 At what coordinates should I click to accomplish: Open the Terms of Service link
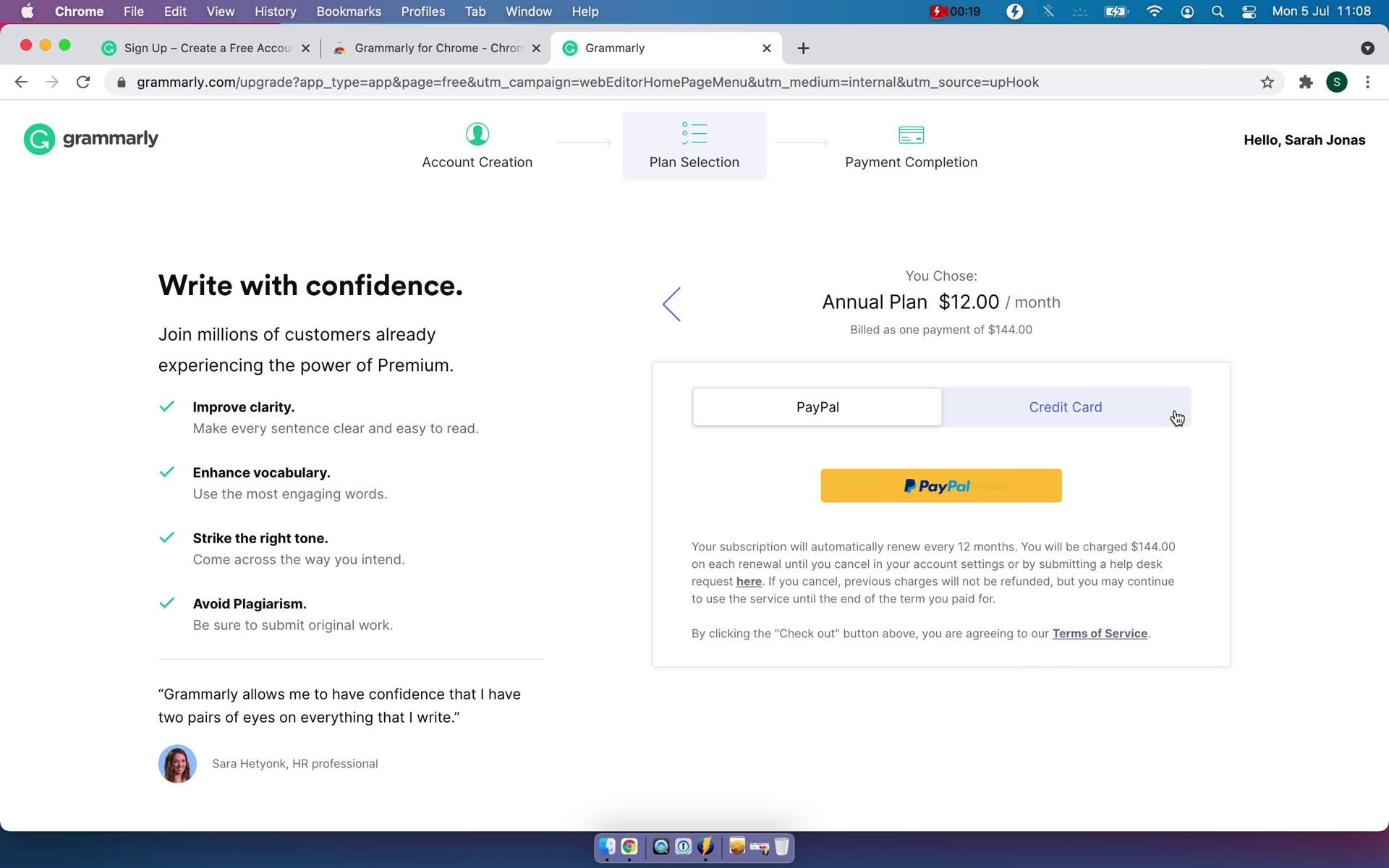pos(1100,634)
